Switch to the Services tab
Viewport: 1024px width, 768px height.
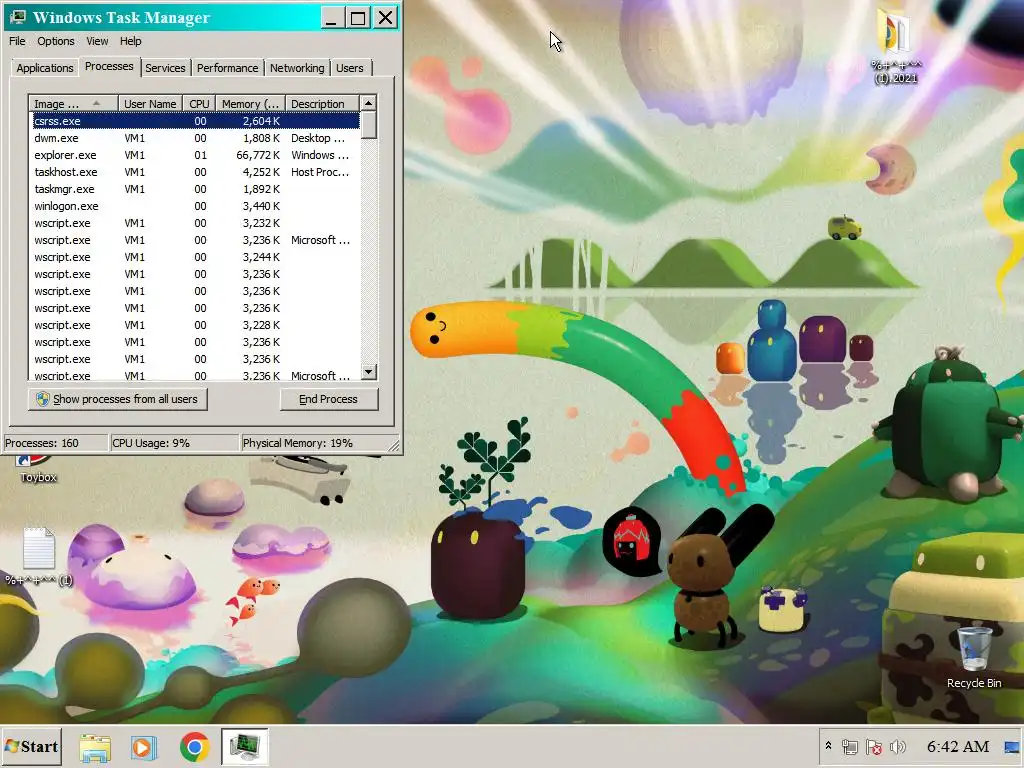coord(165,68)
